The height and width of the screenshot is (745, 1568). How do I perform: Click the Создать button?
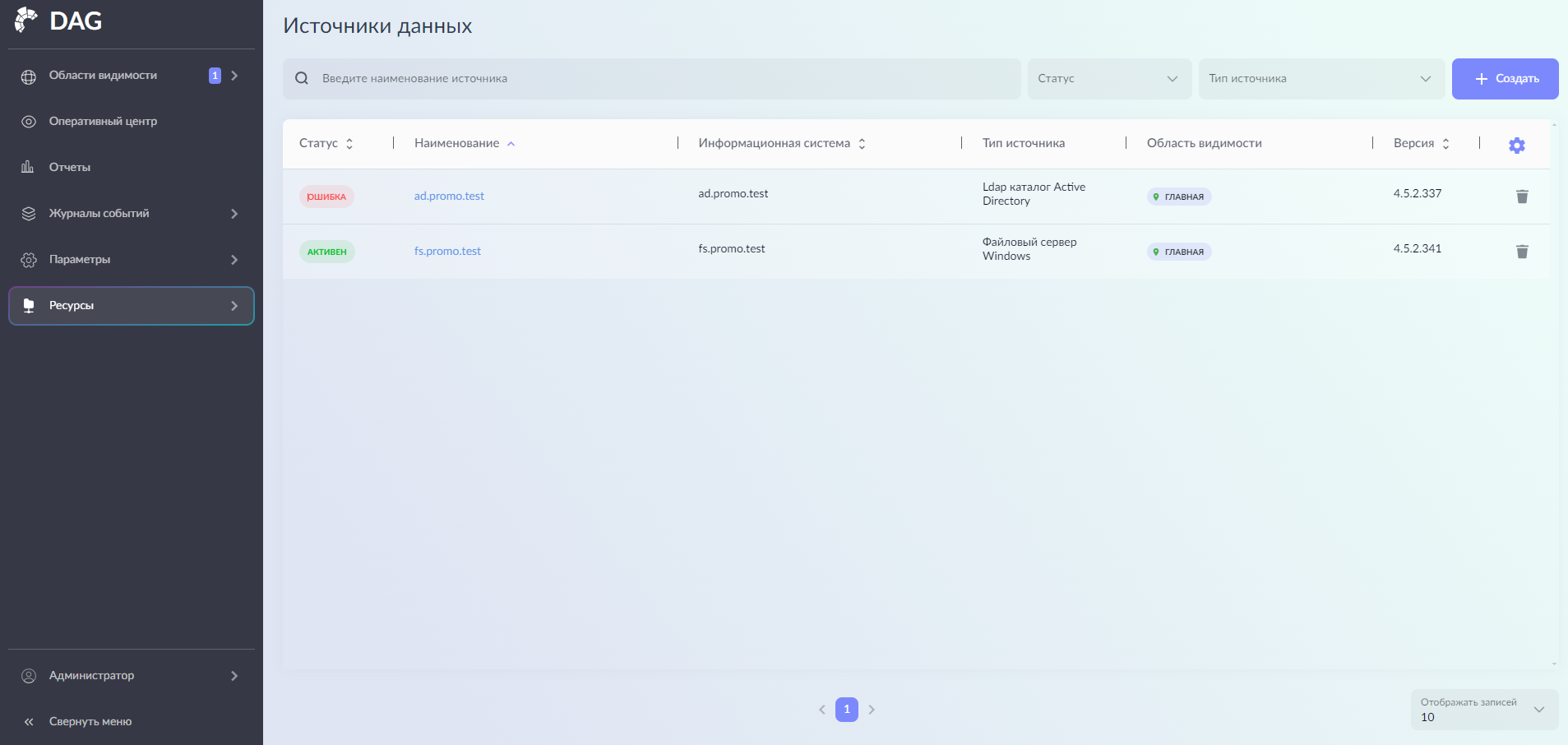pos(1505,79)
